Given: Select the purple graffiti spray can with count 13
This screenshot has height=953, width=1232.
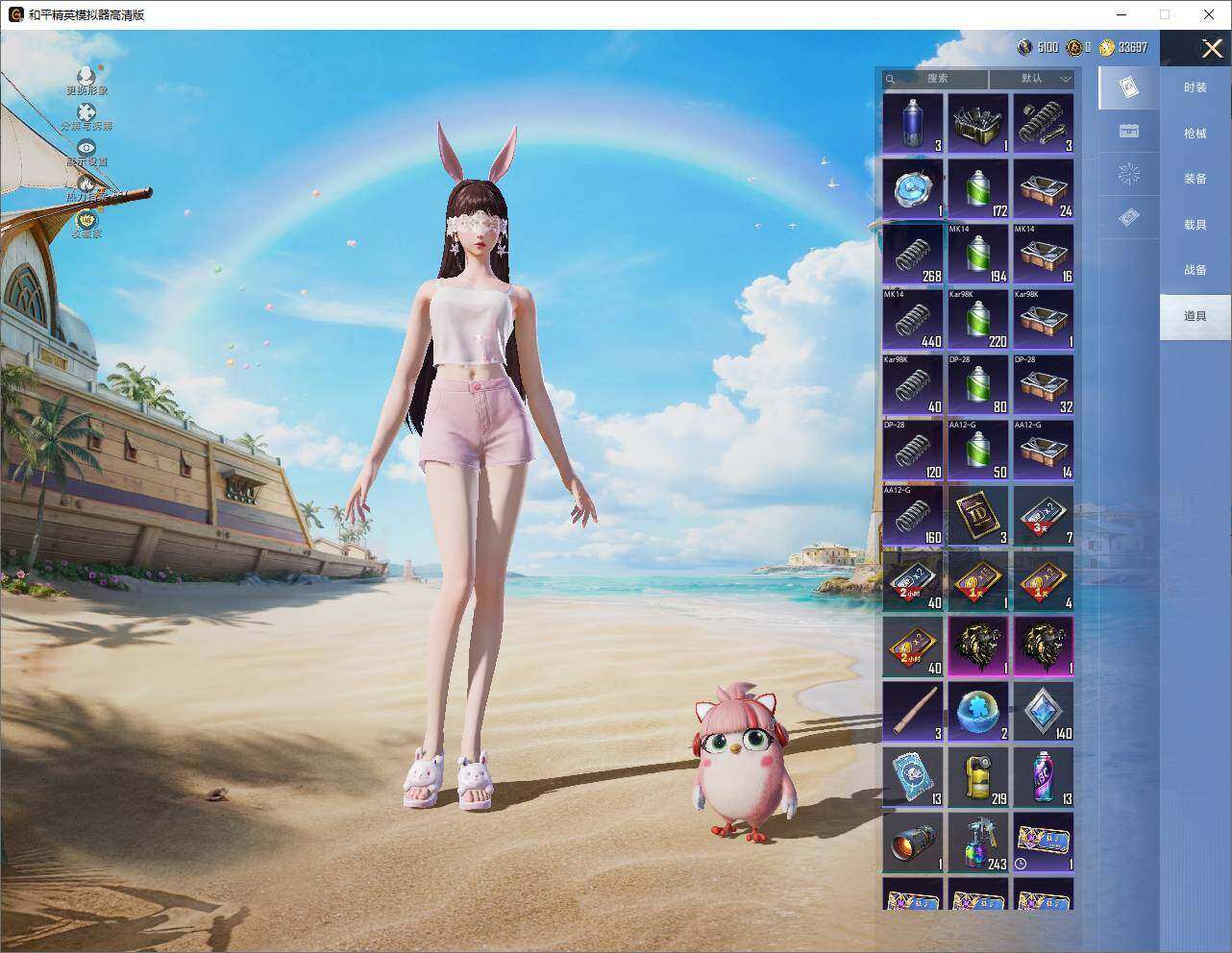Looking at the screenshot, I should pyautogui.click(x=1044, y=777).
